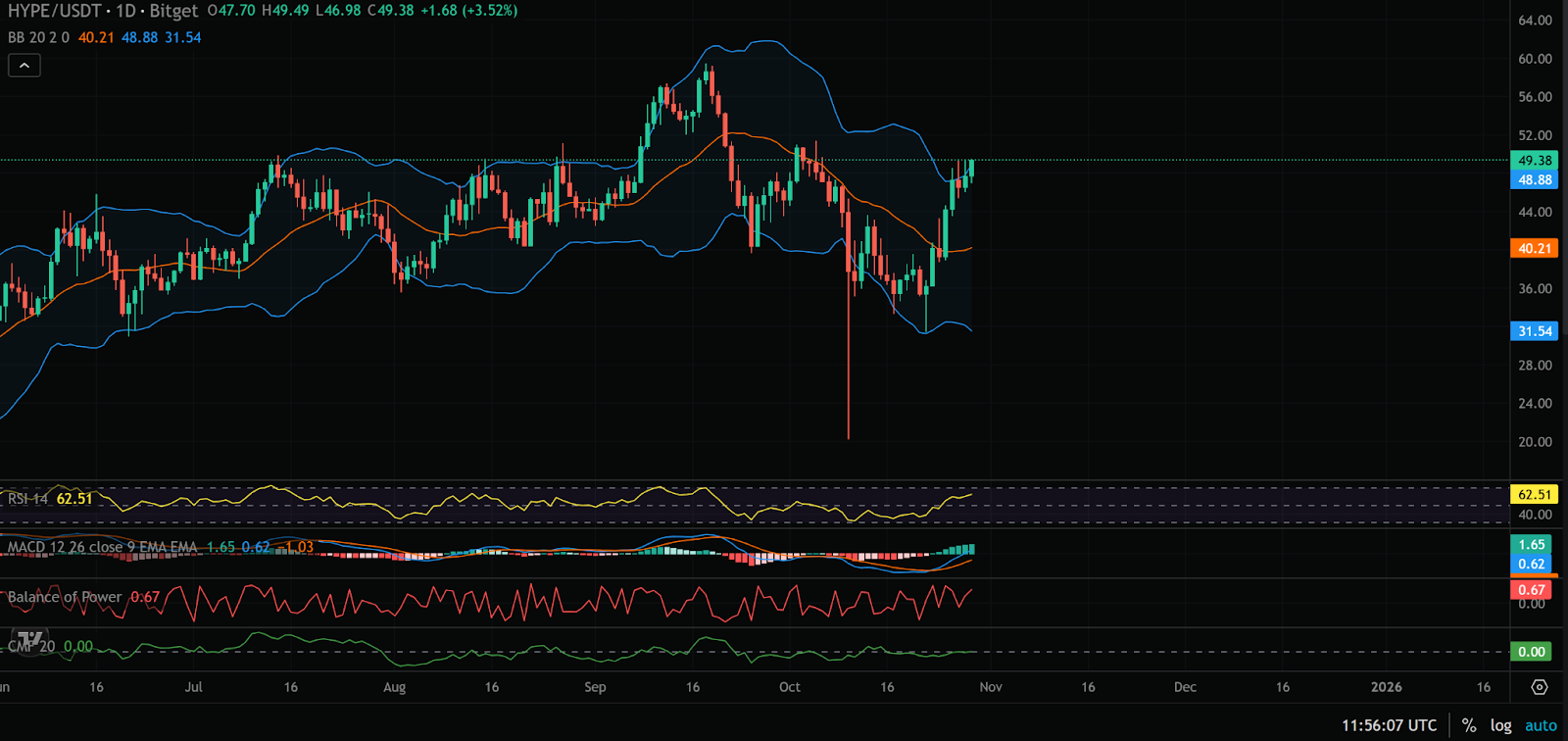Click the yellow 62.51 RSI value tag
This screenshot has height=741, width=1568.
pyautogui.click(x=1534, y=495)
